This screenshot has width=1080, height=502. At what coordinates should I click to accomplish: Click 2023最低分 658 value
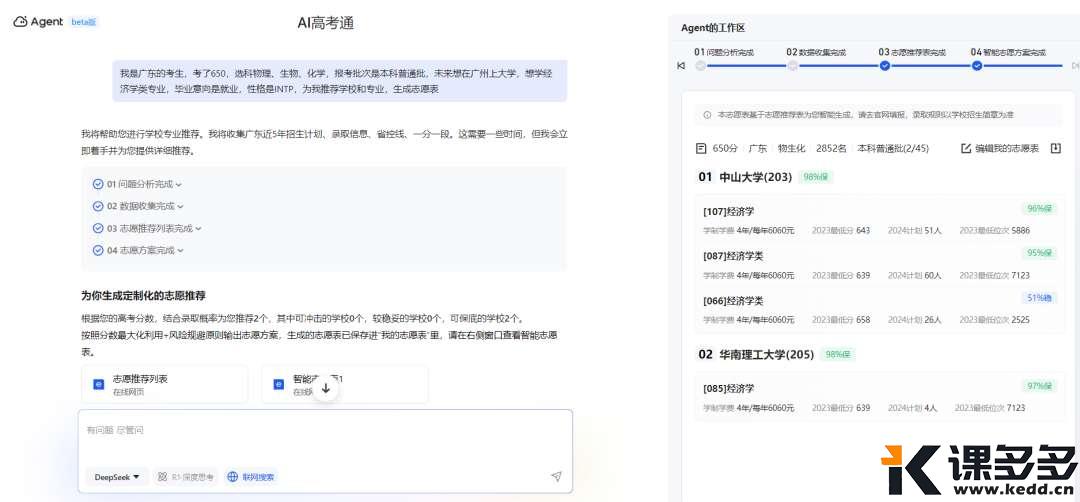(840, 320)
